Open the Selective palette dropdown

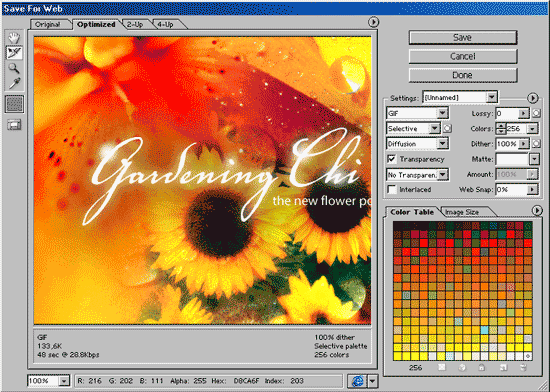(x=413, y=128)
